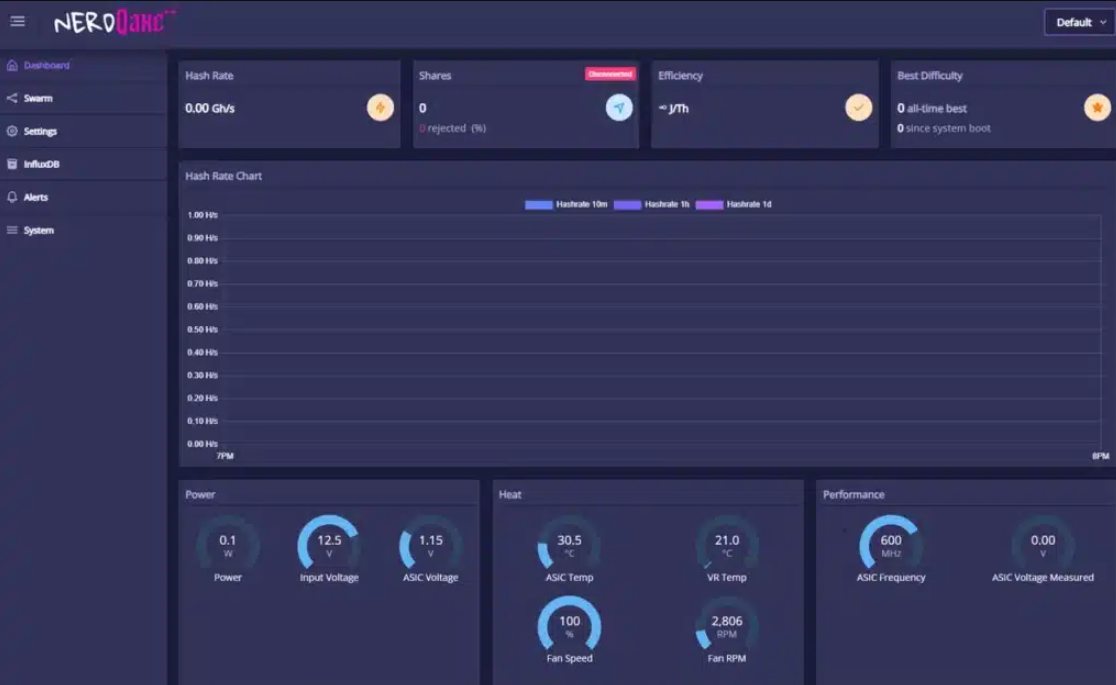
Task: Toggle Hashrate 1h series in chart legend
Action: point(651,204)
